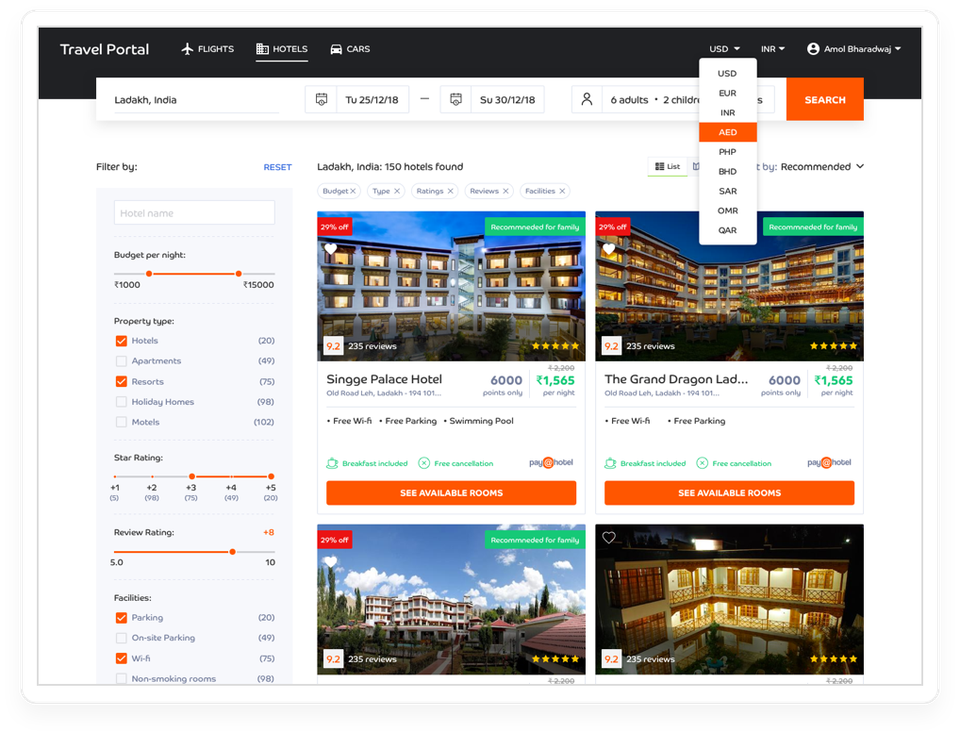Select AED from the currency dropdown
Image resolution: width=960 pixels, height=736 pixels.
[x=727, y=132]
